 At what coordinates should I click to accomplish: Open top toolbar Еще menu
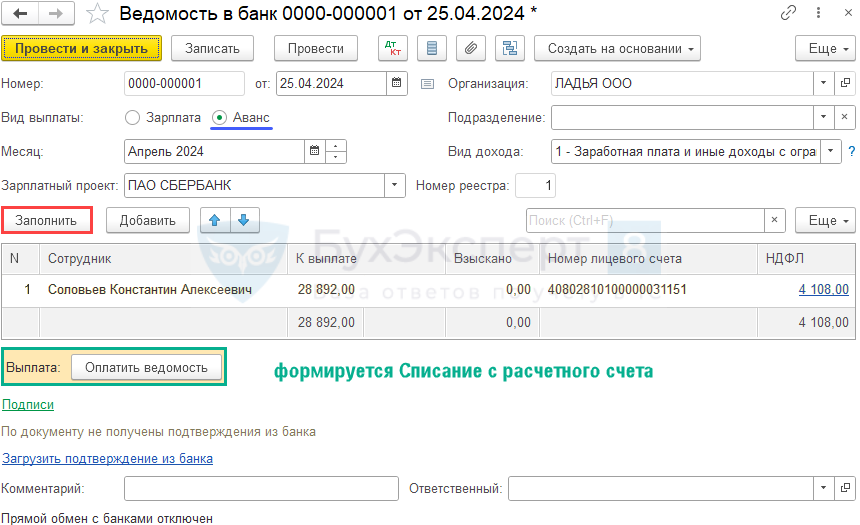coord(825,48)
